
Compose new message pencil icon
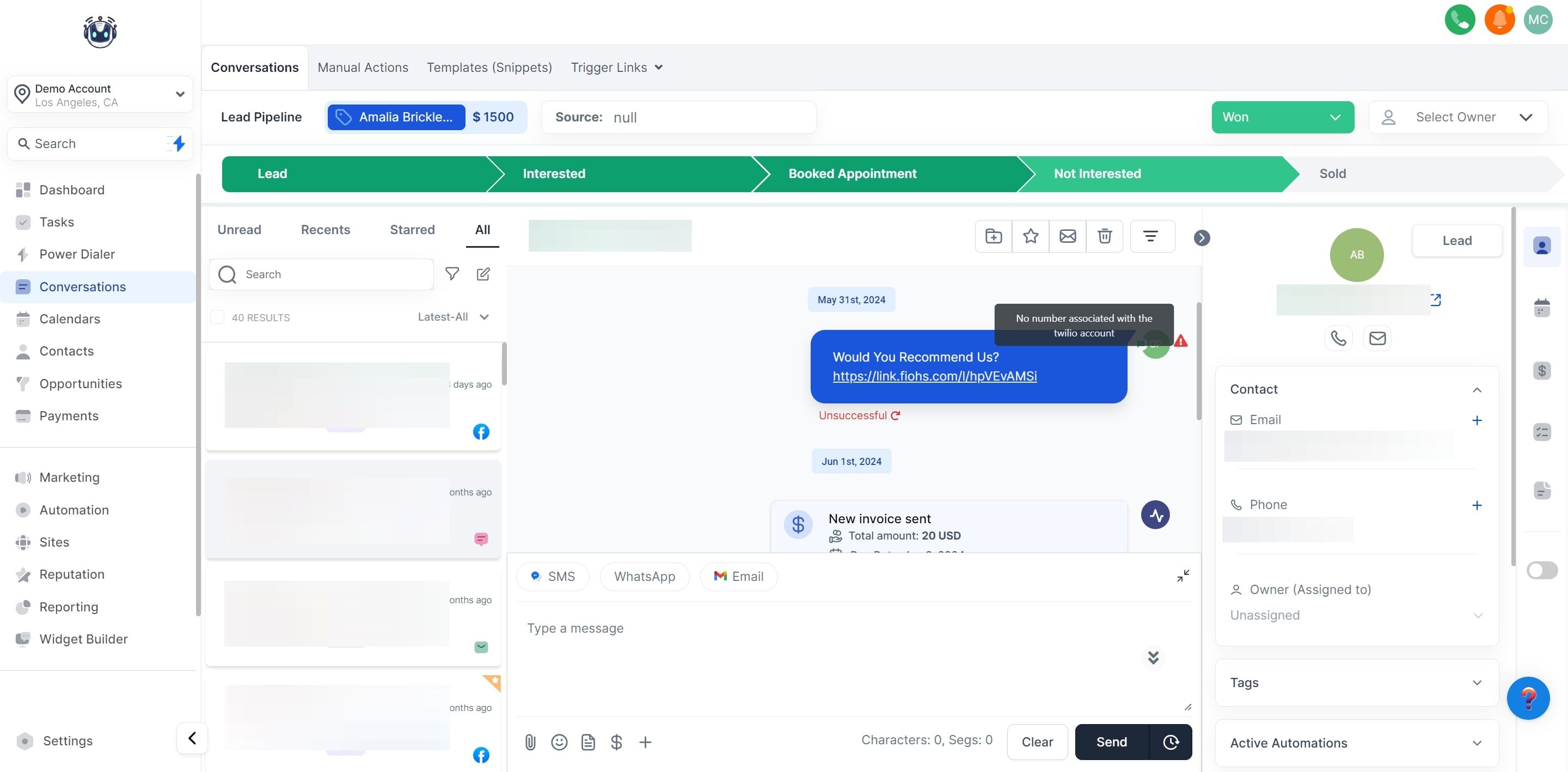pos(483,274)
